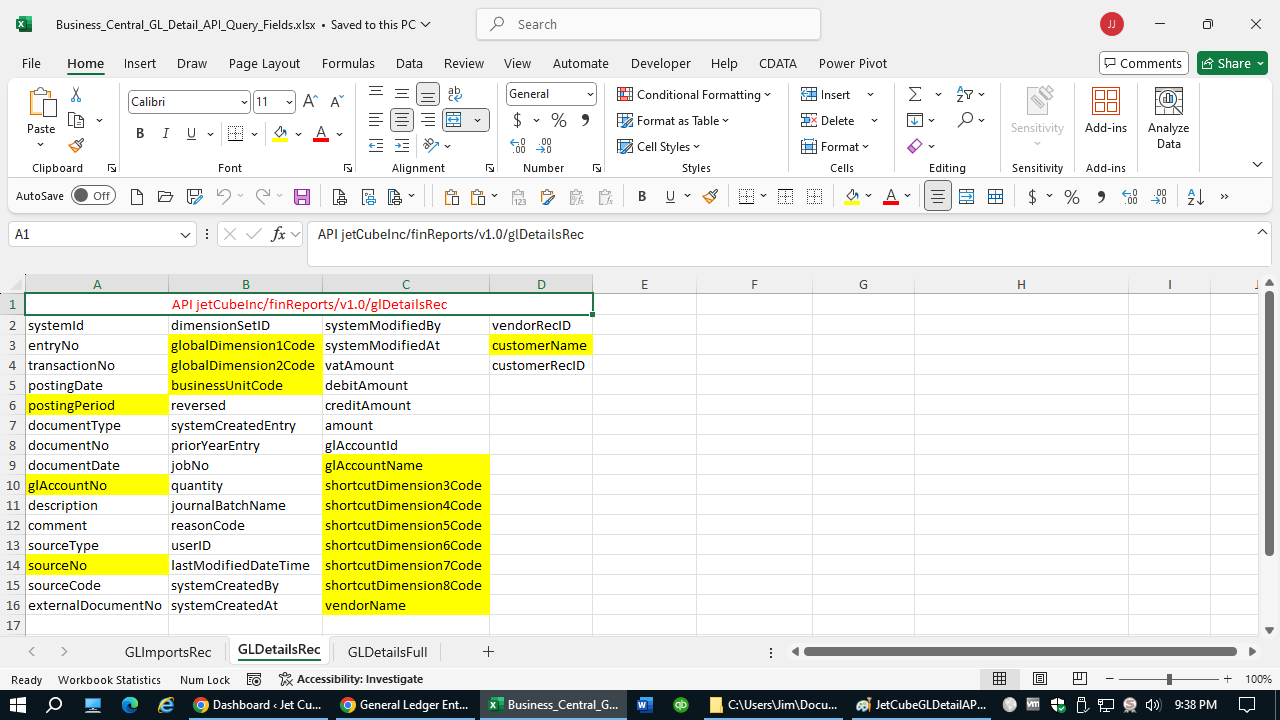Toggle Underline in the Font group
Screen dimensions: 1280x720
click(x=191, y=134)
